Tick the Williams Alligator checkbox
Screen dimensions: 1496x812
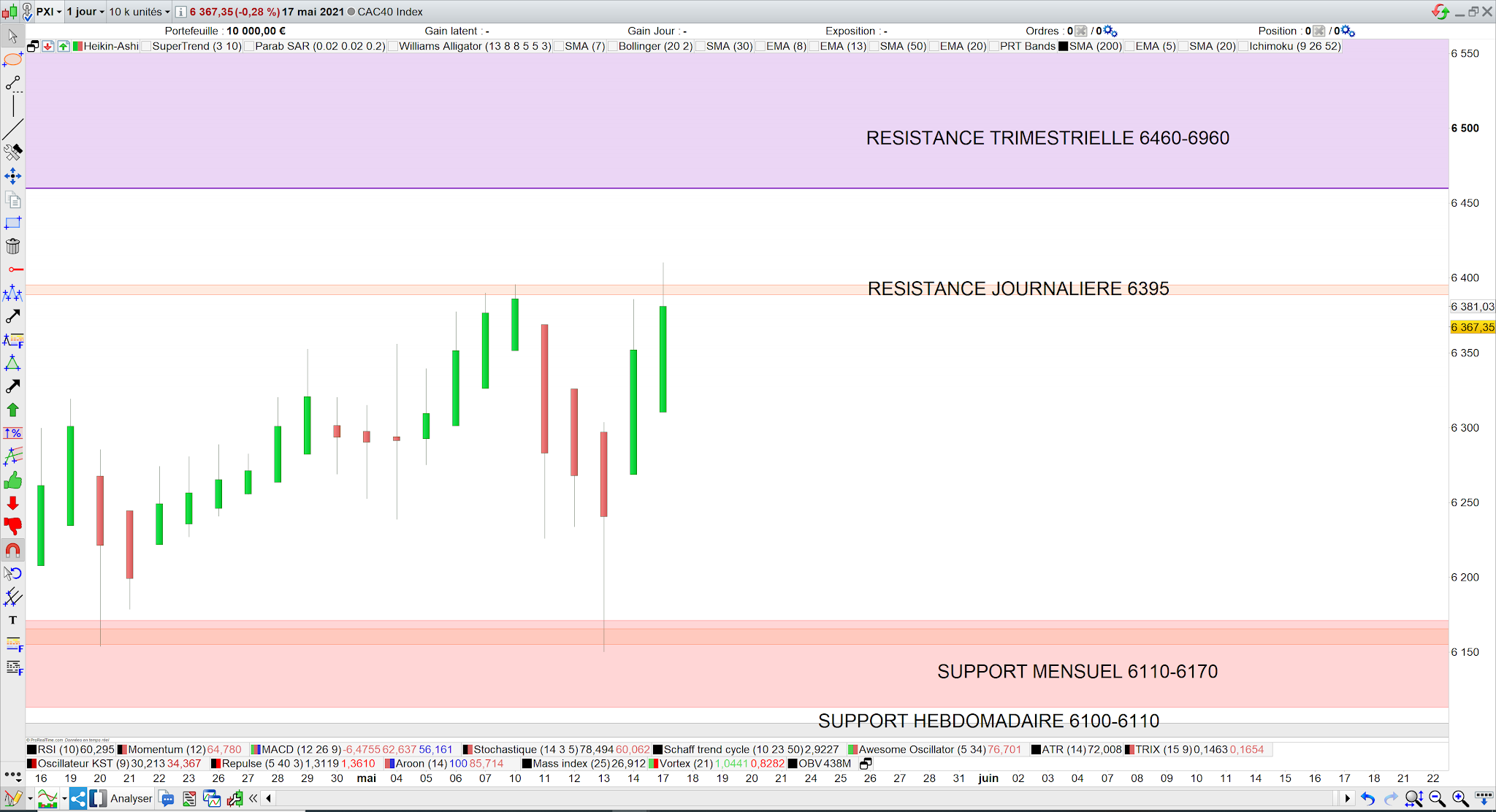click(393, 46)
